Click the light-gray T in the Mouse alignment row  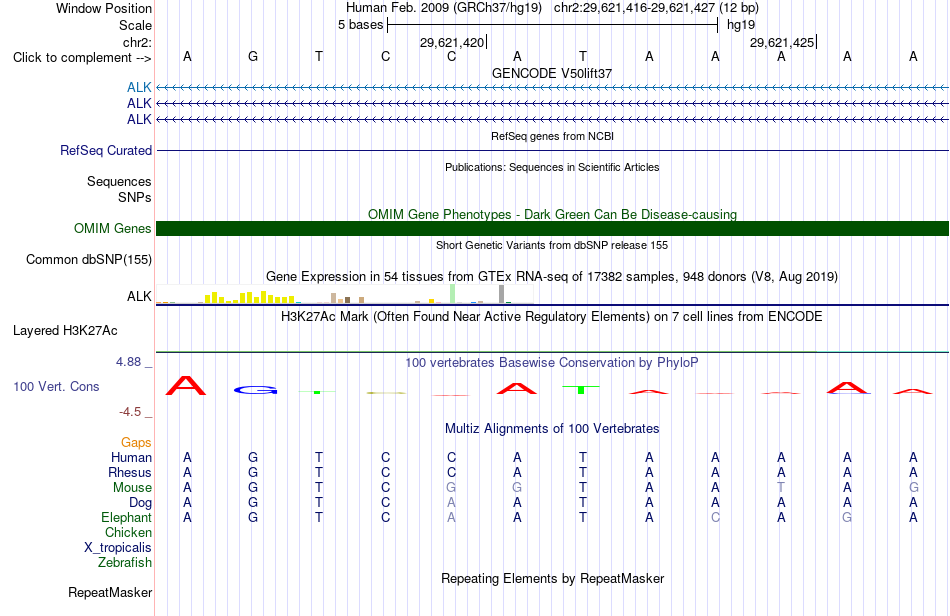pyautogui.click(x=782, y=488)
